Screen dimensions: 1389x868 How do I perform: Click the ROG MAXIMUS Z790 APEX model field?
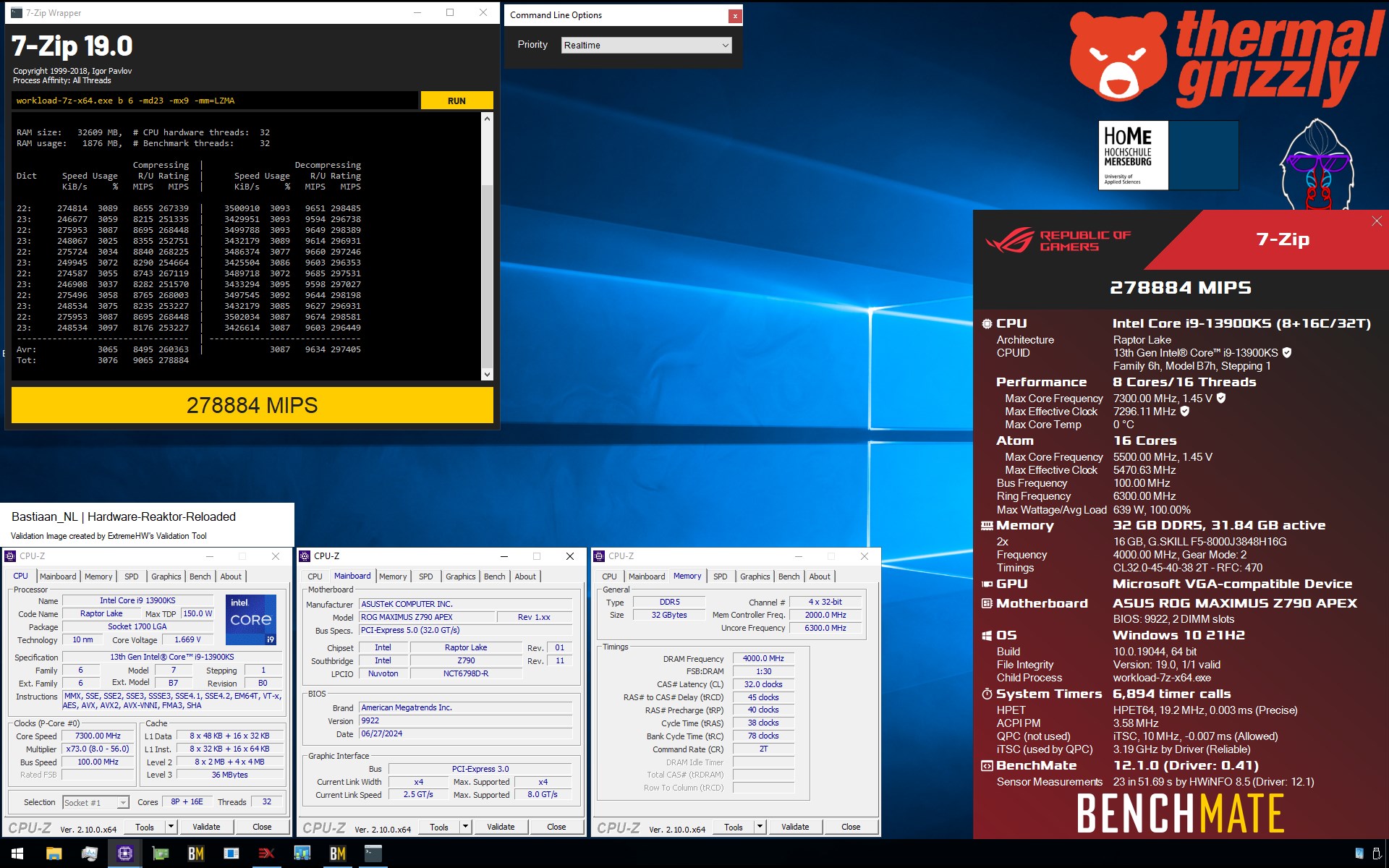click(426, 617)
